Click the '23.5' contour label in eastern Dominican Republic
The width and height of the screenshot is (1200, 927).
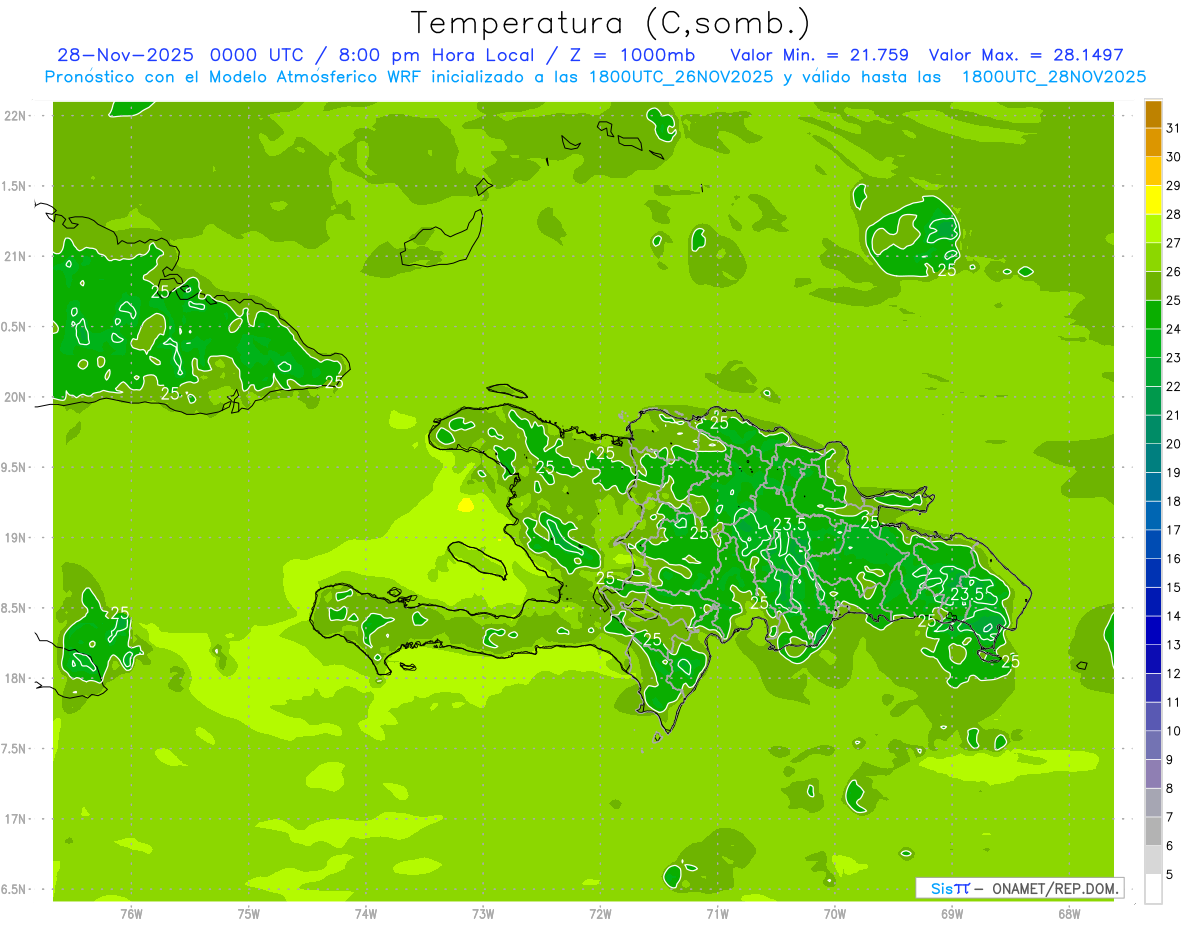966,593
